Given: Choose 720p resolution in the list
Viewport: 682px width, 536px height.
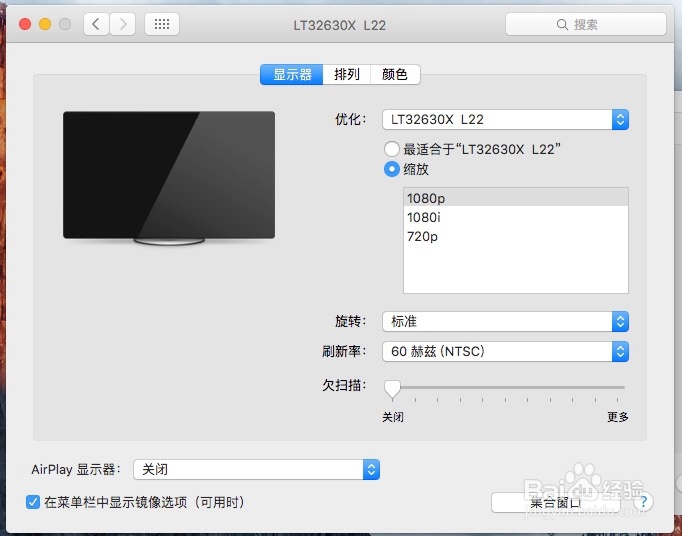Looking at the screenshot, I should [x=516, y=236].
